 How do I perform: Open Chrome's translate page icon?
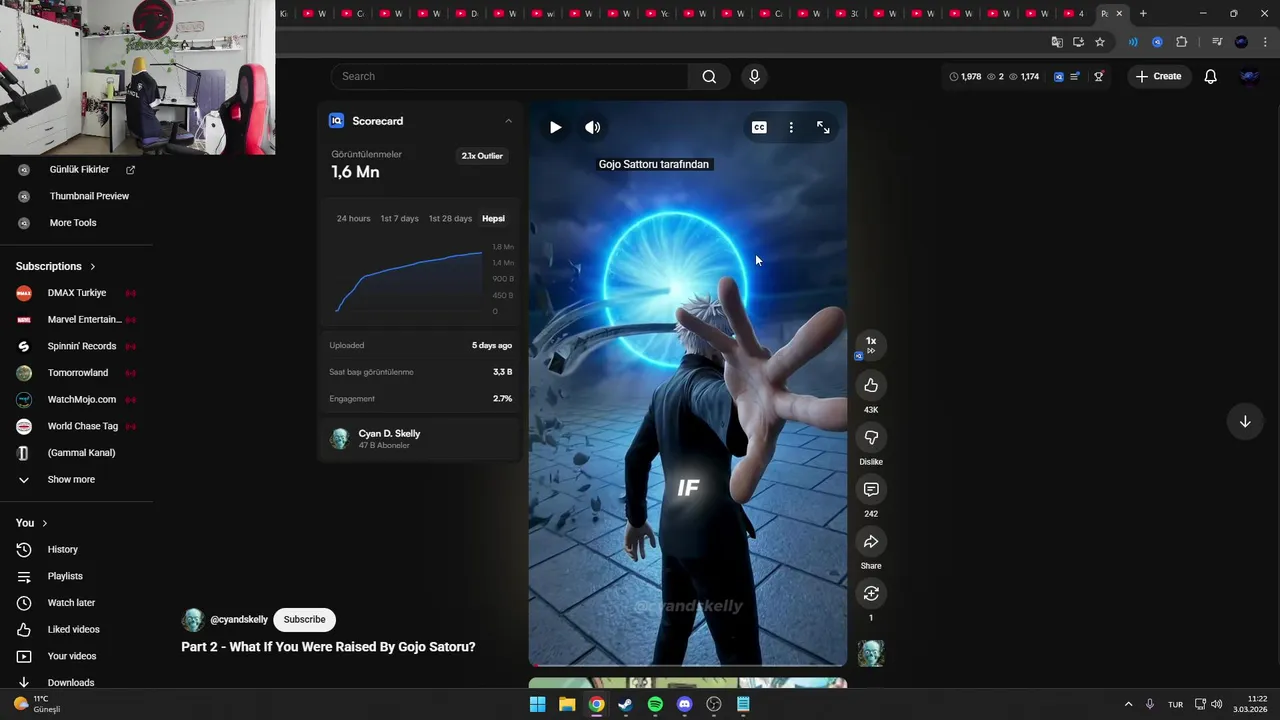click(1056, 42)
